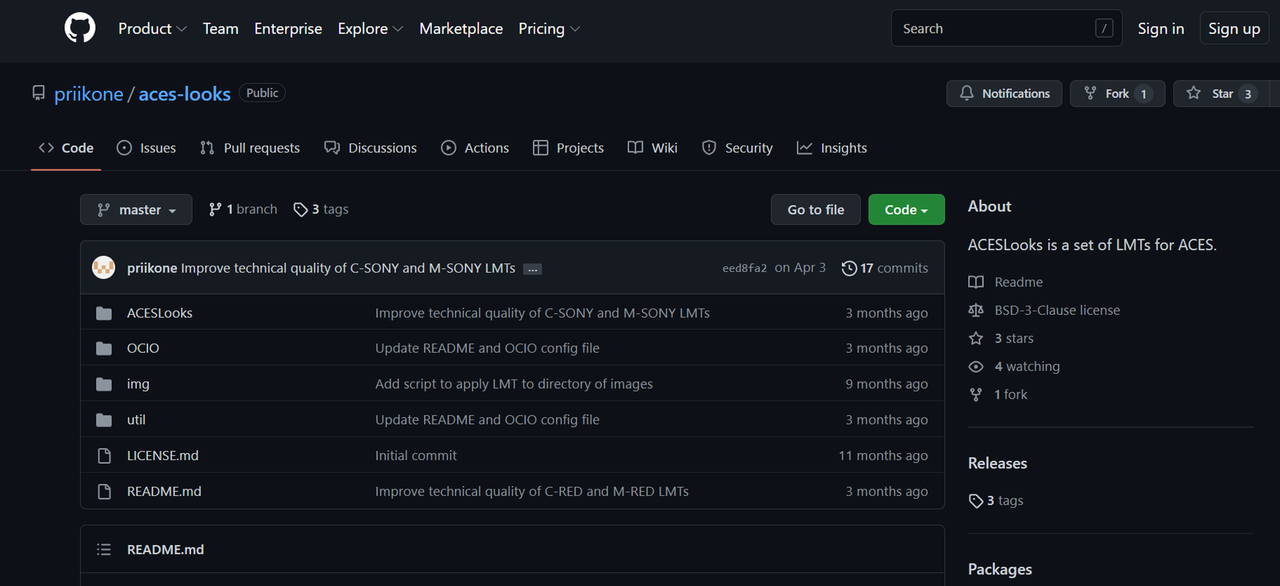Open the README.md file in list

click(164, 491)
